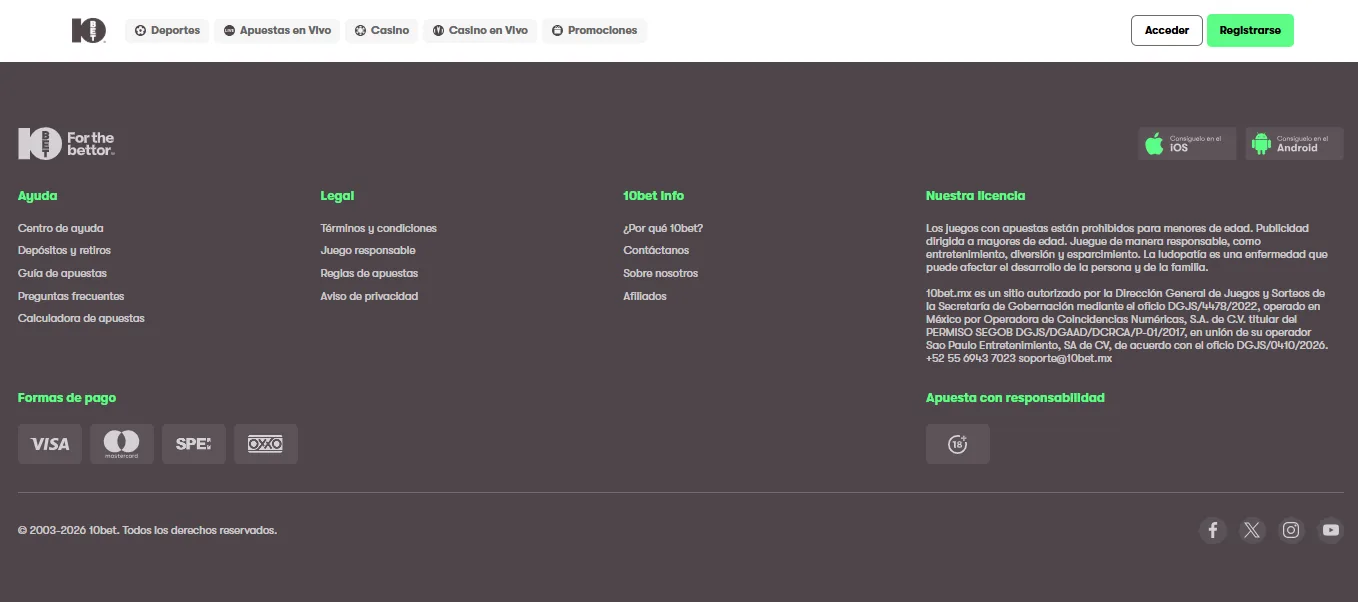Click the OXXO payment icon

point(266,444)
